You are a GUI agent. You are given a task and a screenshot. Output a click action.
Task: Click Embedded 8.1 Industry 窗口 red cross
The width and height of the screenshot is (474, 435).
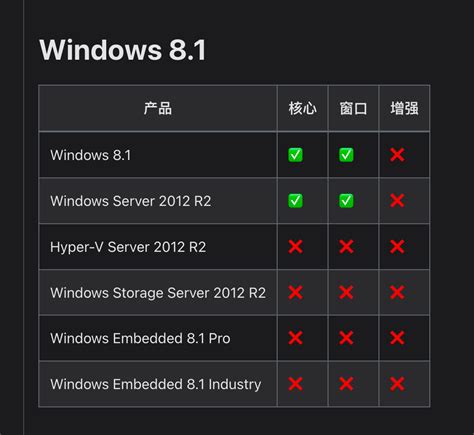(346, 384)
